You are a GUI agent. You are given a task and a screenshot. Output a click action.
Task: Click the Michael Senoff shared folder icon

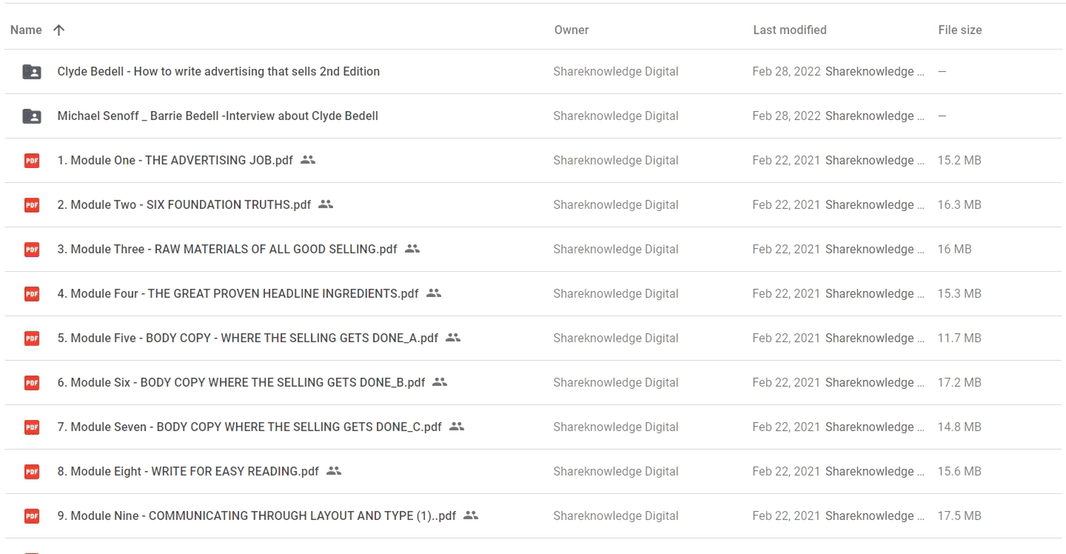coord(32,116)
